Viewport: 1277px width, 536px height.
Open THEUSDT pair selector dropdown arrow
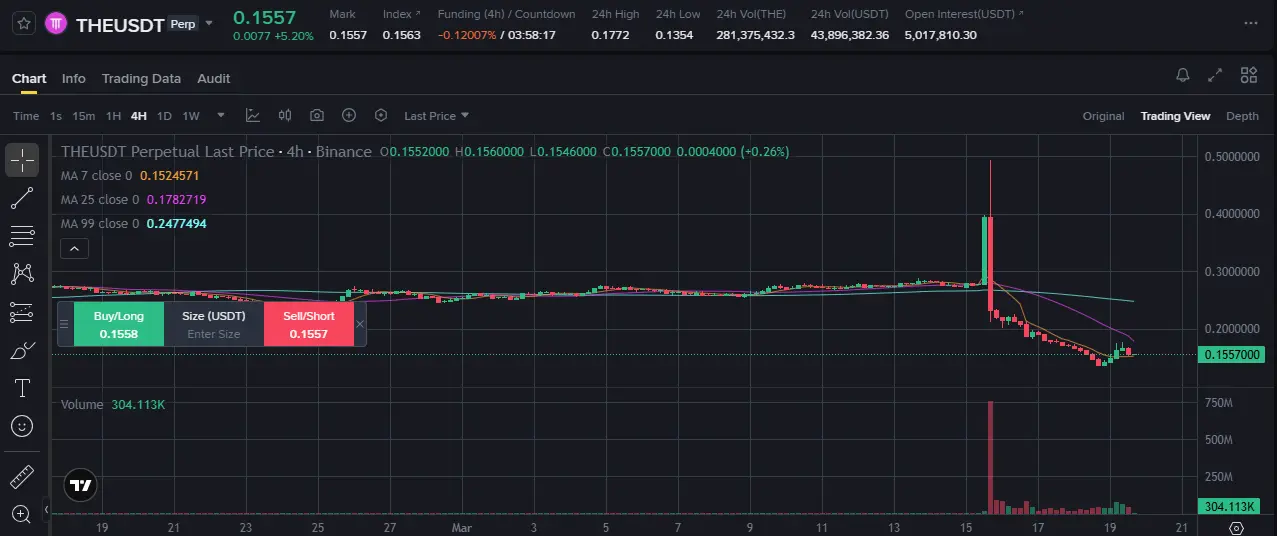pyautogui.click(x=209, y=23)
